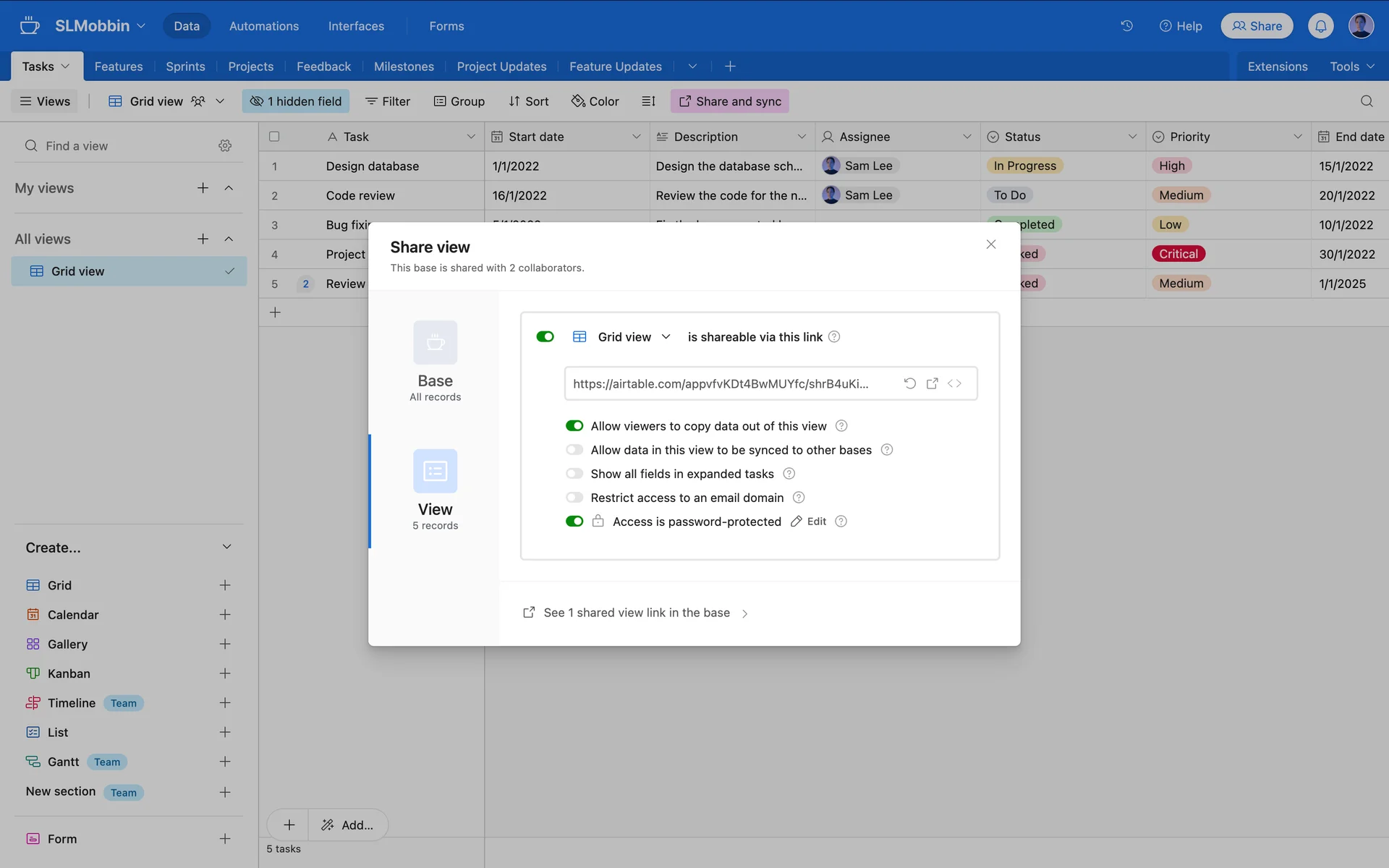Open shared link preview in new tab icon
The height and width of the screenshot is (868, 1389).
[933, 383]
